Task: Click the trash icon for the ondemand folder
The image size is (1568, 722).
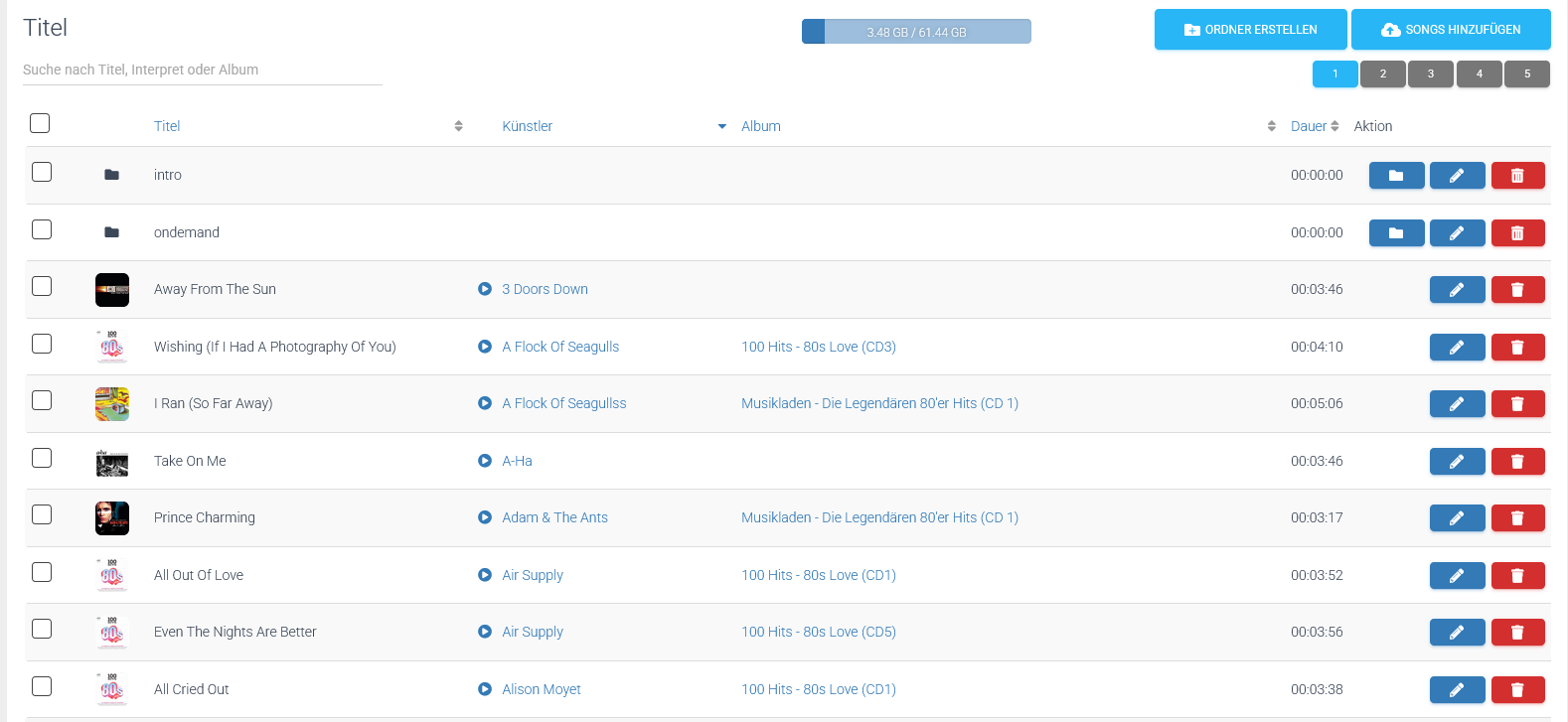Action: tap(1517, 233)
